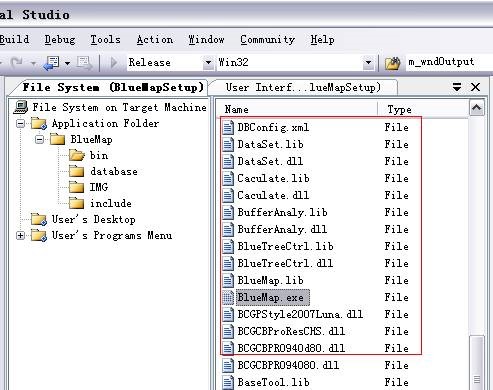Select the Caculate.dll file icon

click(228, 196)
